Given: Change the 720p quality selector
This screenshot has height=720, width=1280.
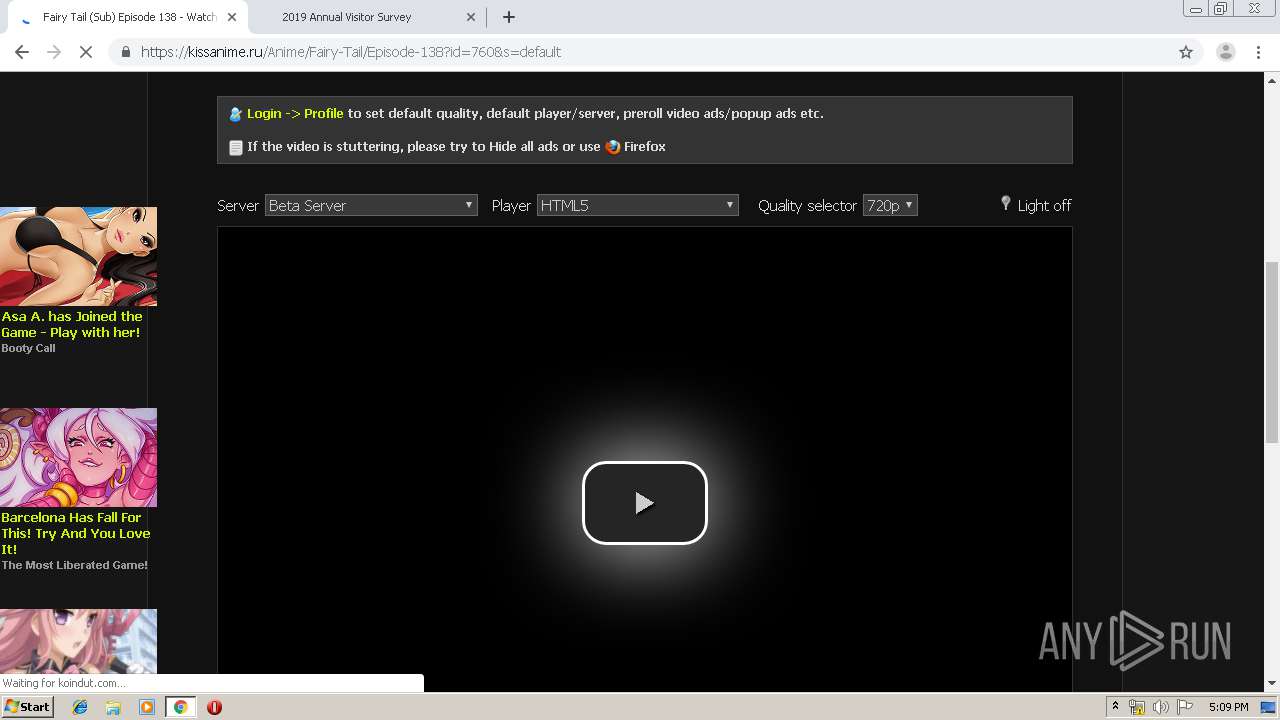Looking at the screenshot, I should (890, 205).
